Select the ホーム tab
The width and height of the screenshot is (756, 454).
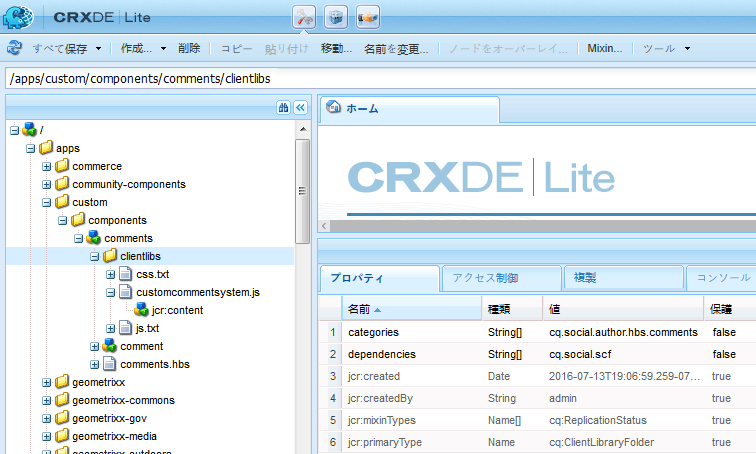pyautogui.click(x=410, y=109)
